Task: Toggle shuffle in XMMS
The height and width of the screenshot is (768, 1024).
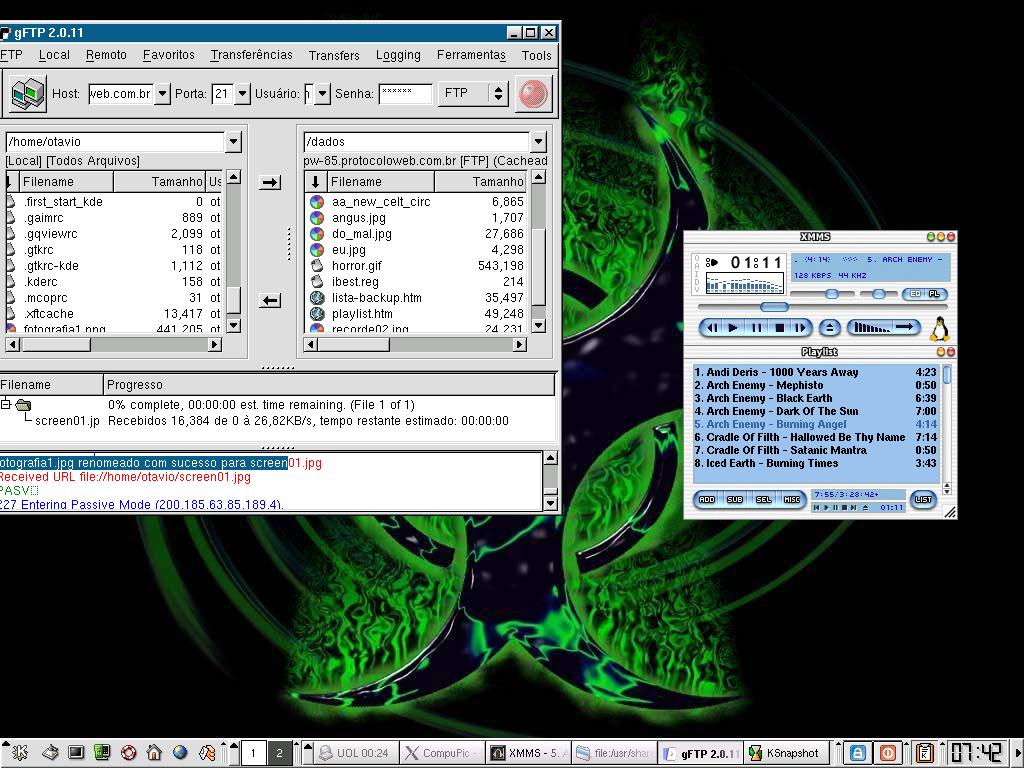Action: pos(872,328)
